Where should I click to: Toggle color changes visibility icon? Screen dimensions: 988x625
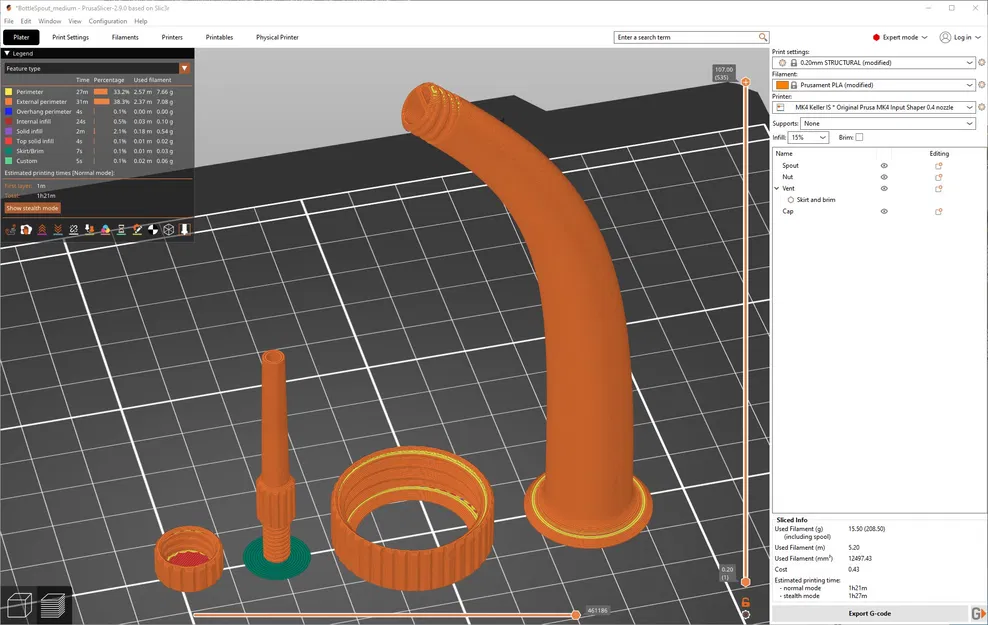pyautogui.click(x=105, y=230)
